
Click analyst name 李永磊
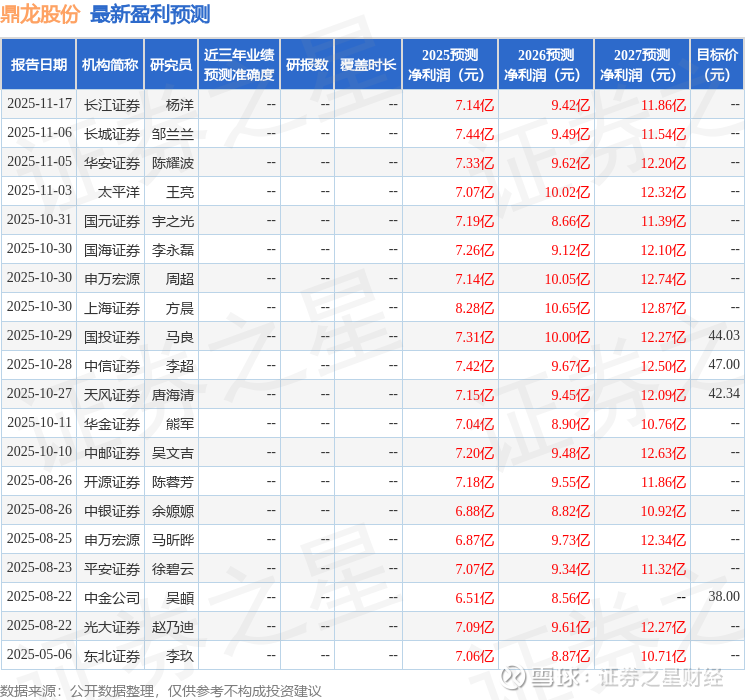173,250
